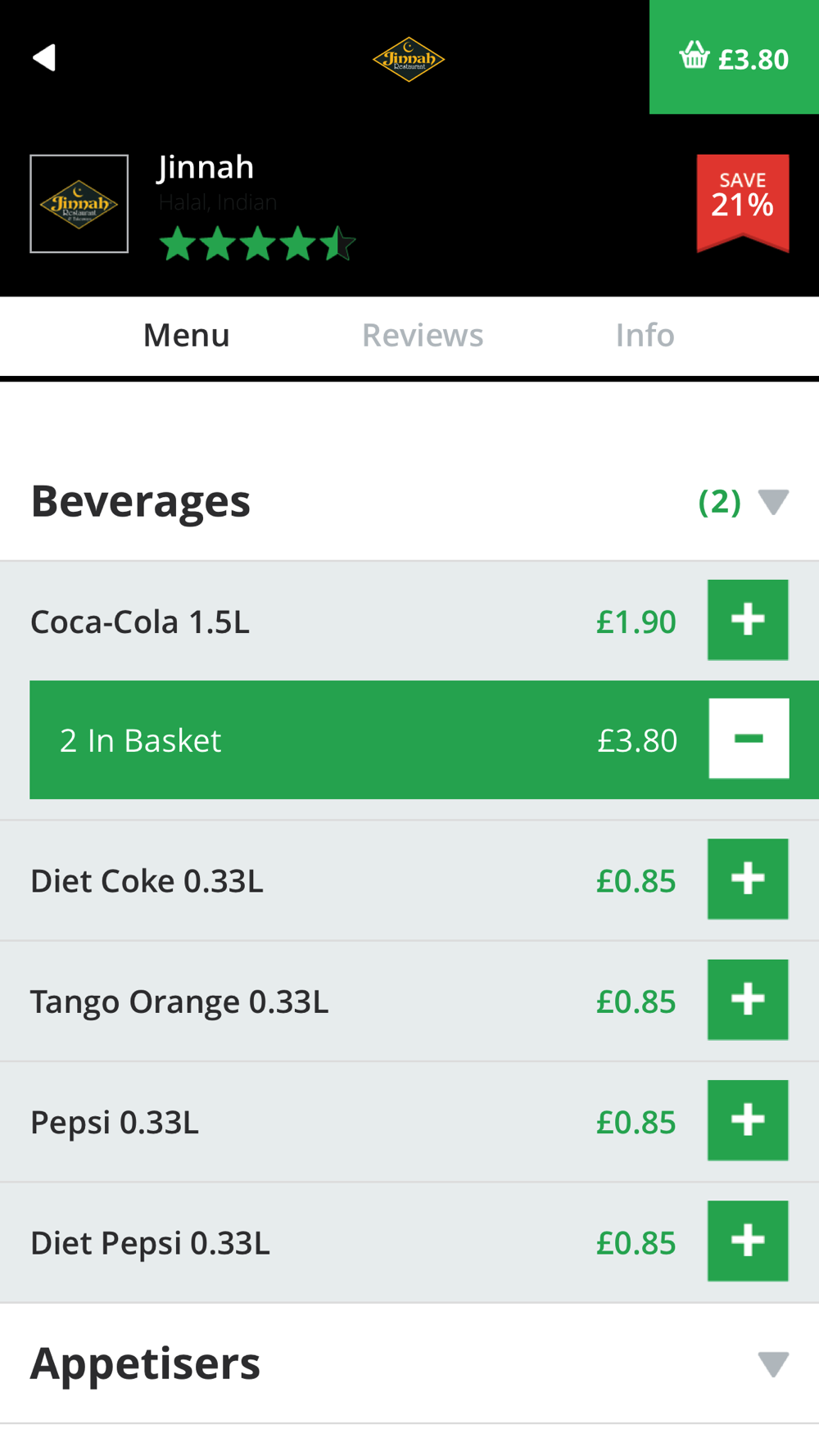
Task: Tap the back arrow icon
Action: click(x=44, y=57)
